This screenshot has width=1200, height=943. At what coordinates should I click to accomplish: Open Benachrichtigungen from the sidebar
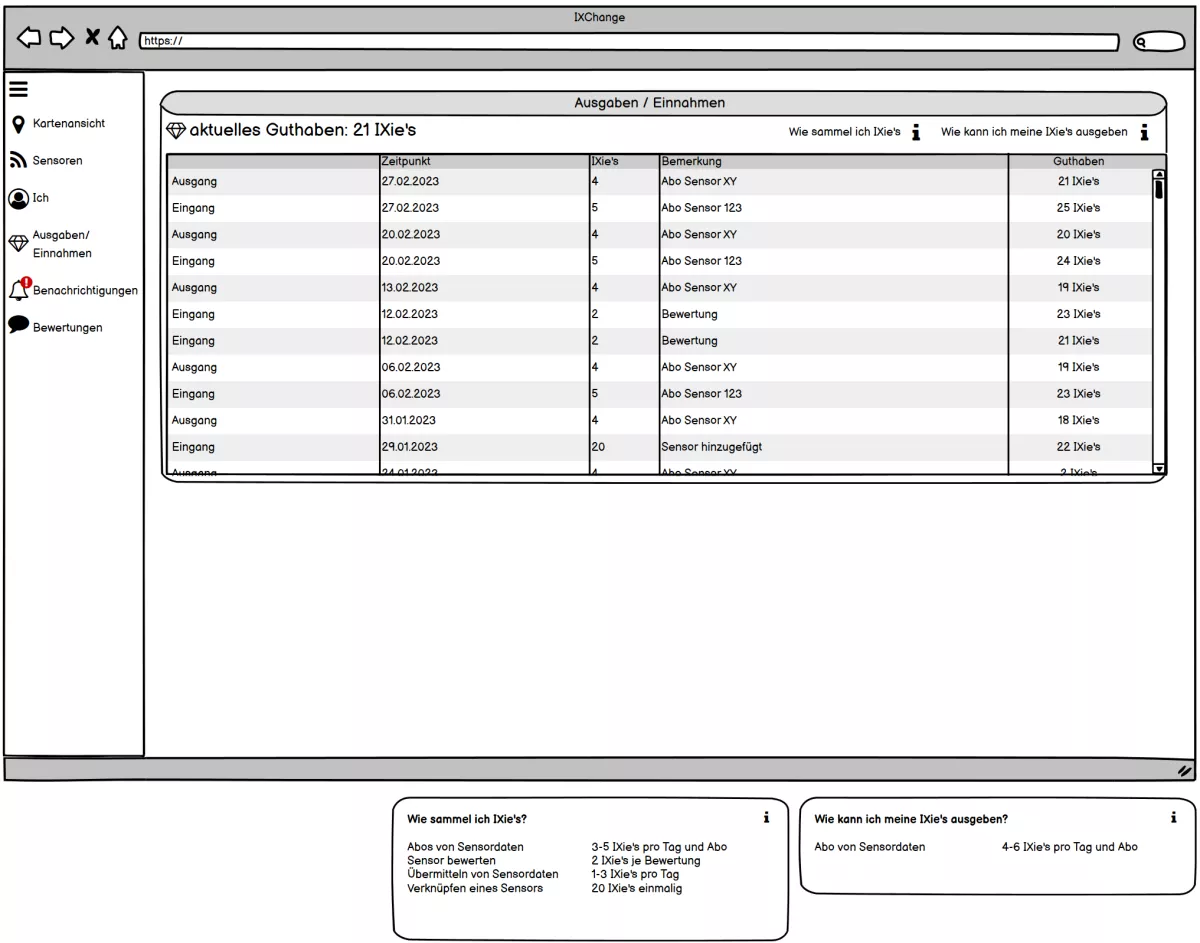[x=84, y=290]
